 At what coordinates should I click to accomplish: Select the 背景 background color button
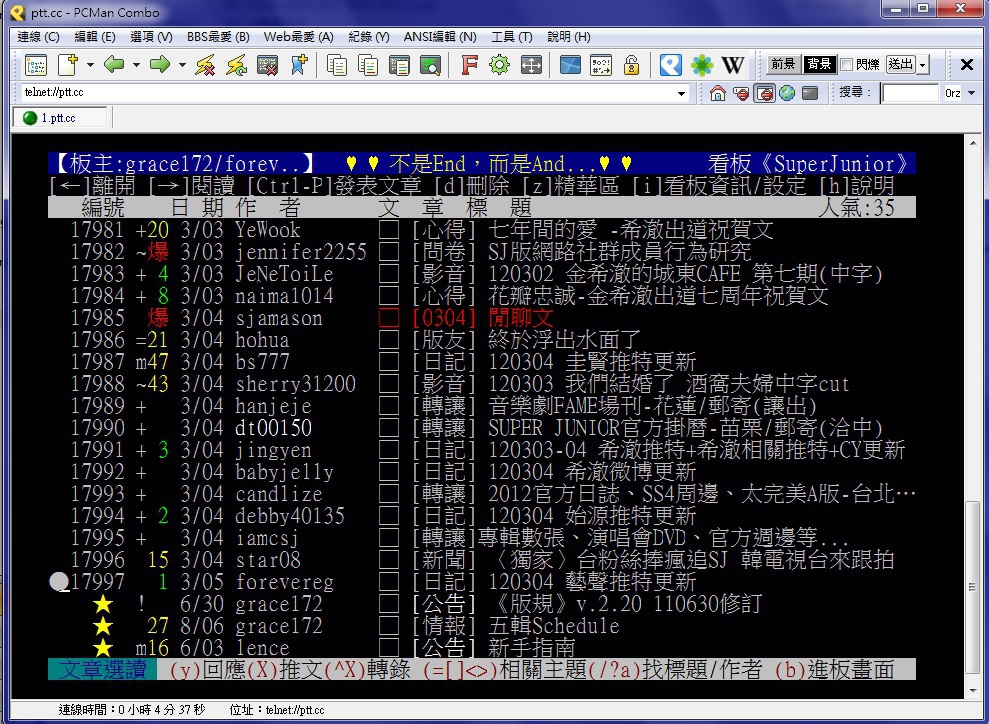pos(819,65)
